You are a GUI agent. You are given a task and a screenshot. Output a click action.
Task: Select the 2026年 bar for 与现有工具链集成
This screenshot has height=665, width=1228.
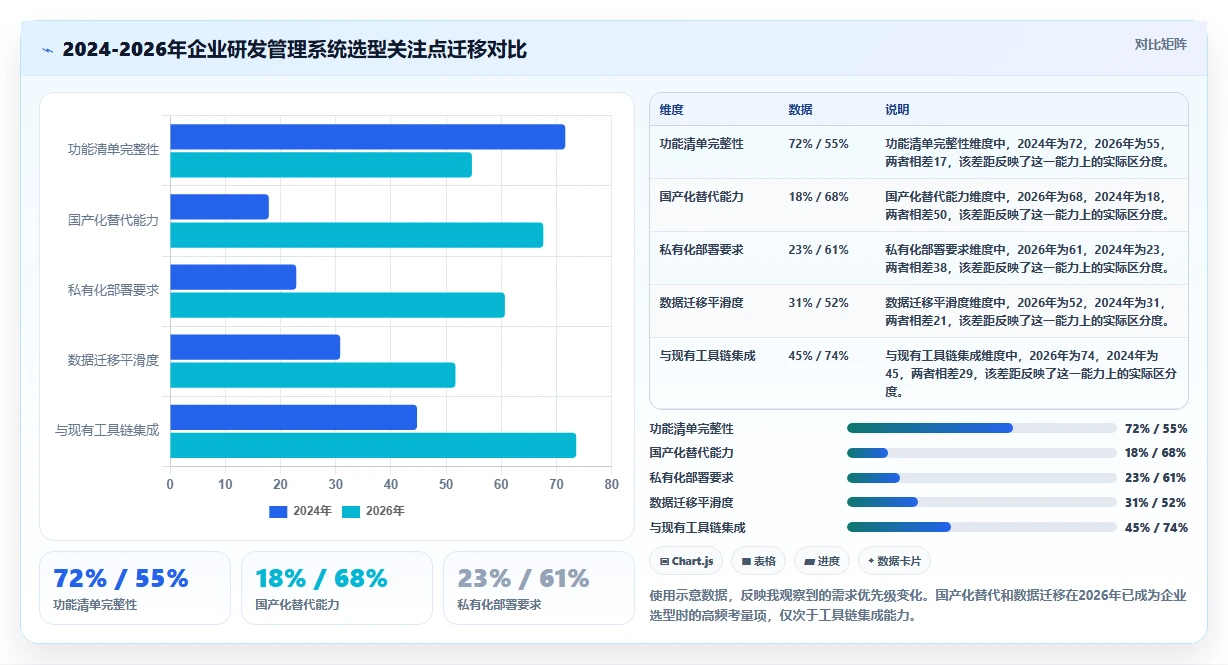click(373, 445)
